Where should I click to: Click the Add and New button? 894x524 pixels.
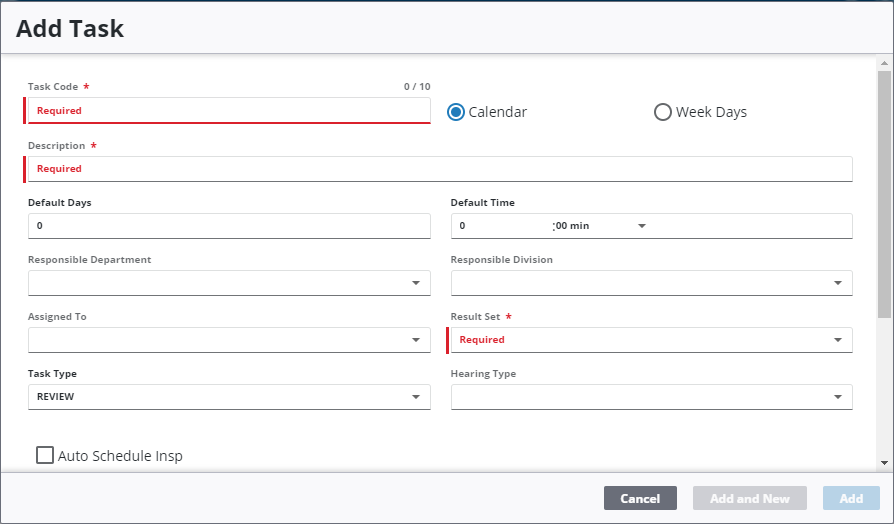tap(749, 498)
